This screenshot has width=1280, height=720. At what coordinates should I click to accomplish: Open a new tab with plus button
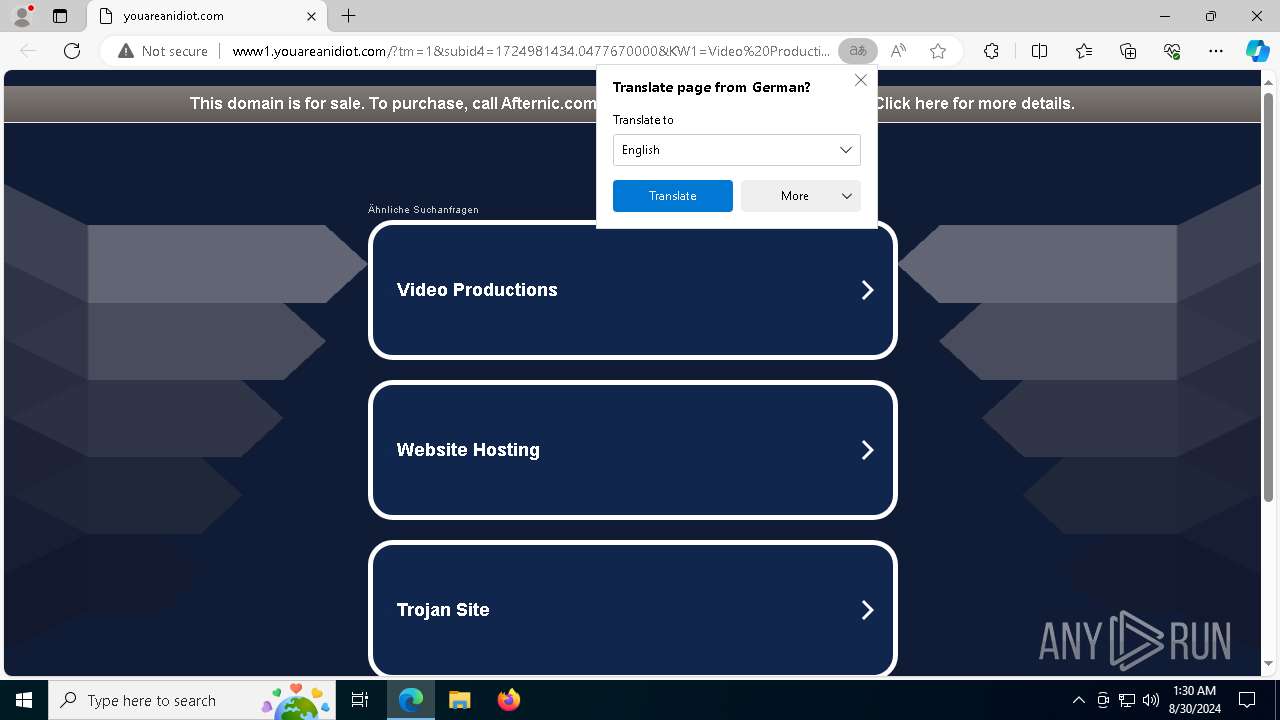[348, 16]
